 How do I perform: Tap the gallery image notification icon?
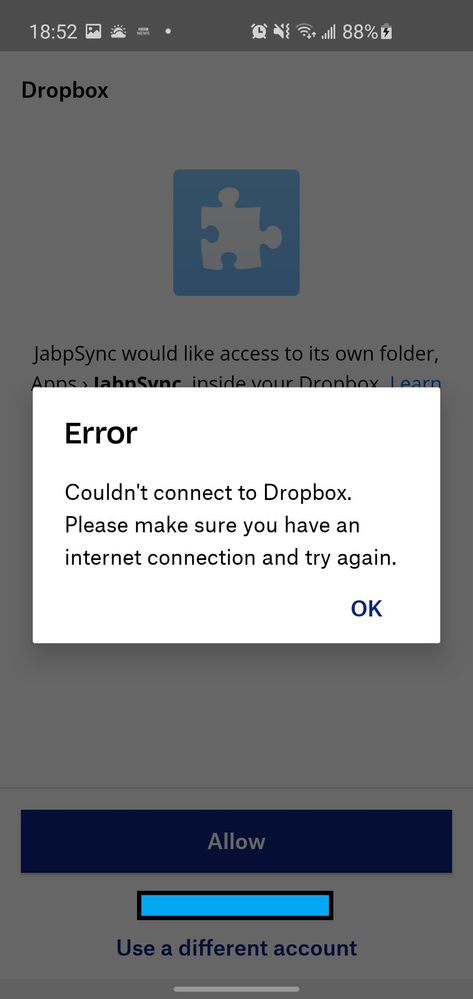tap(93, 31)
